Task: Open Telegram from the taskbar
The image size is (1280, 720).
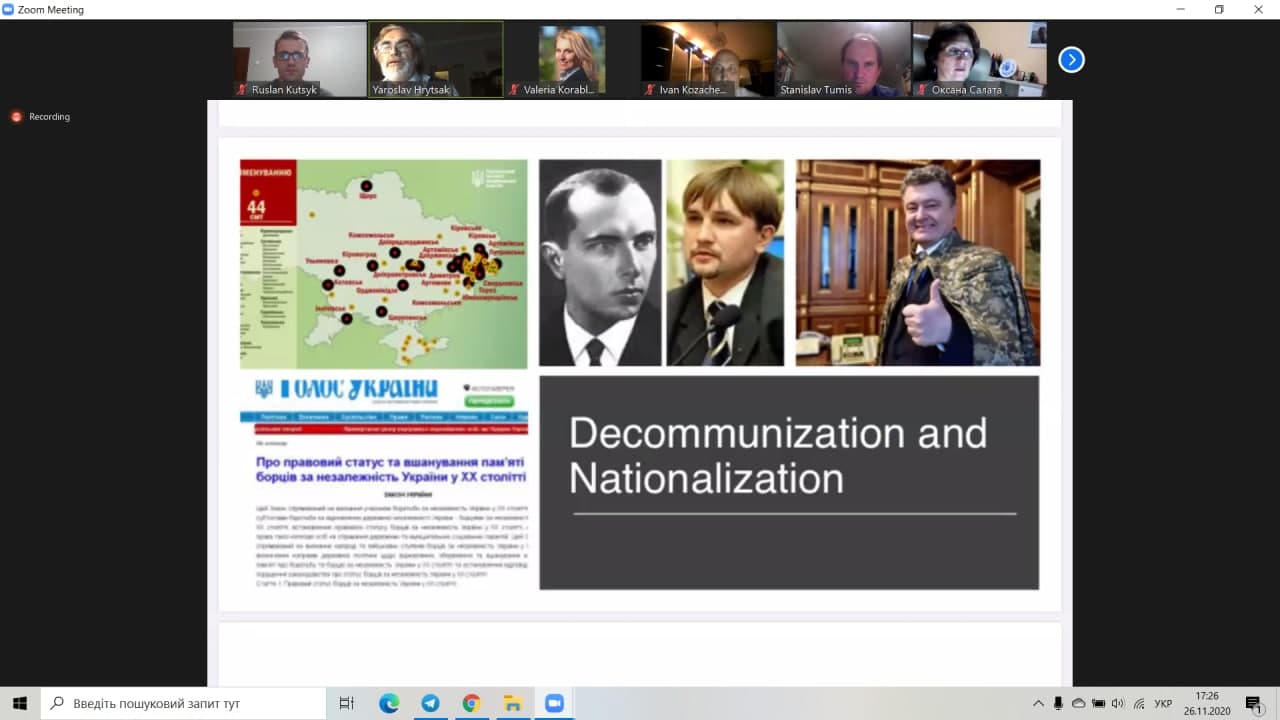Action: 430,703
